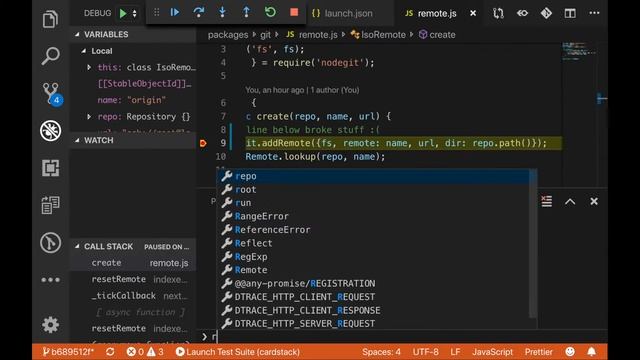Click git breadcrumb folder
Screen dimensions: 640x360
click(265, 35)
